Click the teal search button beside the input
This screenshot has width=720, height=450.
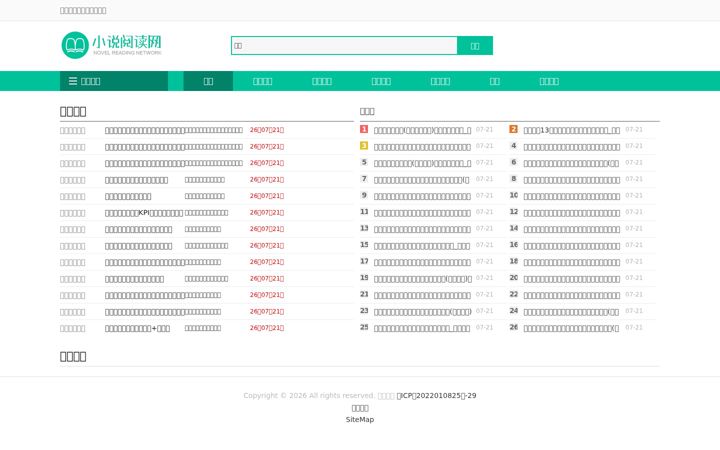tap(475, 45)
